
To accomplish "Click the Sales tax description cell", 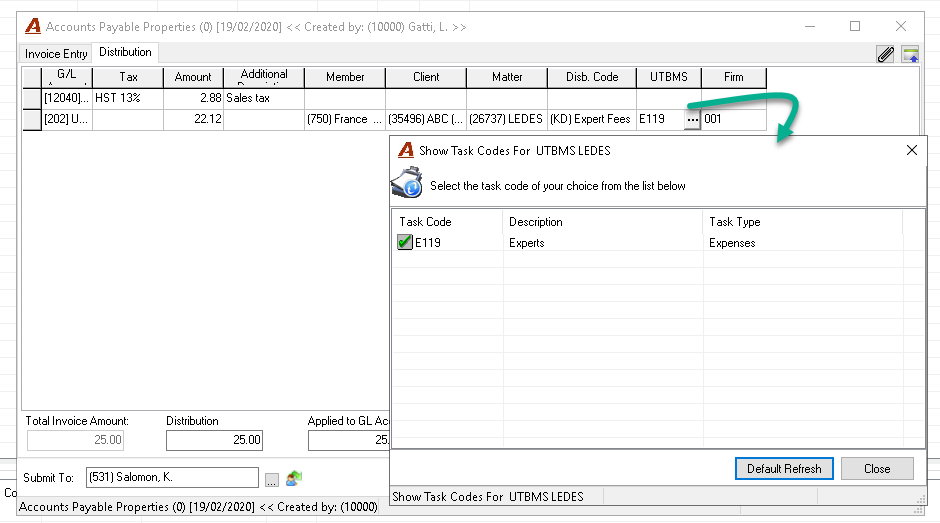I will [264, 98].
